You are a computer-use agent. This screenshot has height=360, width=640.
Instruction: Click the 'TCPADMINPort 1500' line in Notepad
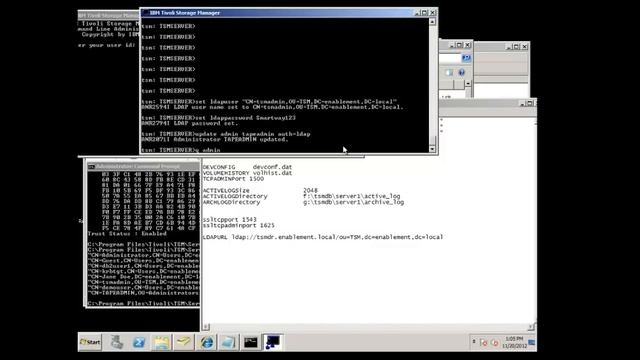tap(233, 179)
